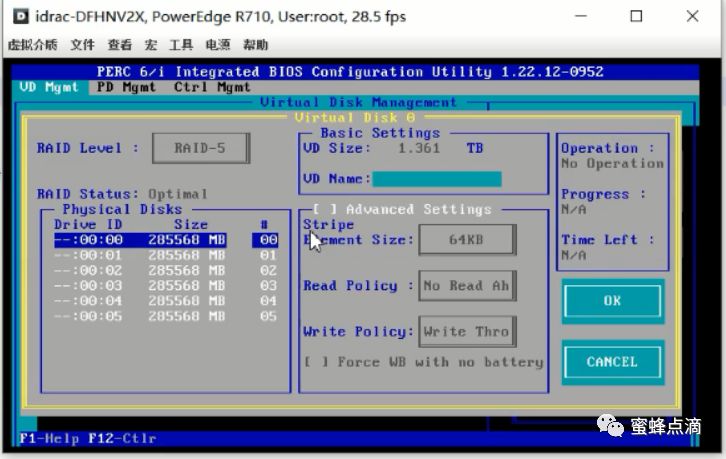726x459 pixels.
Task: Click the F1-Help hint in status bar
Action: pyautogui.click(x=49, y=438)
